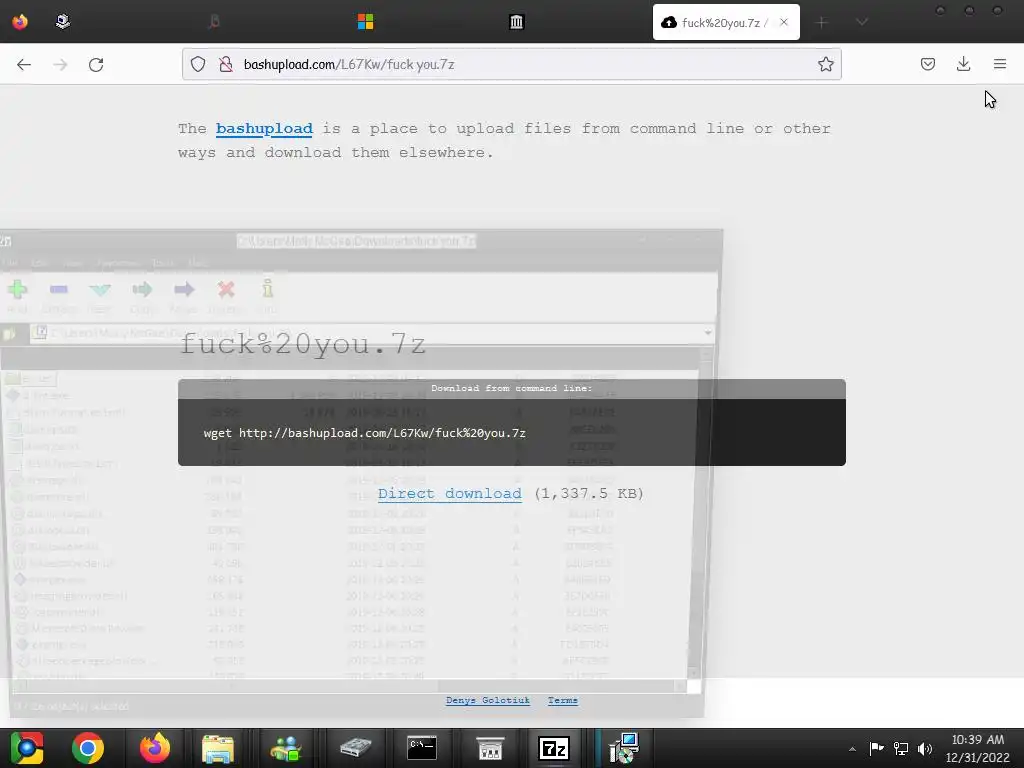Go back to the previous page
The image size is (1024, 768).
(x=24, y=64)
